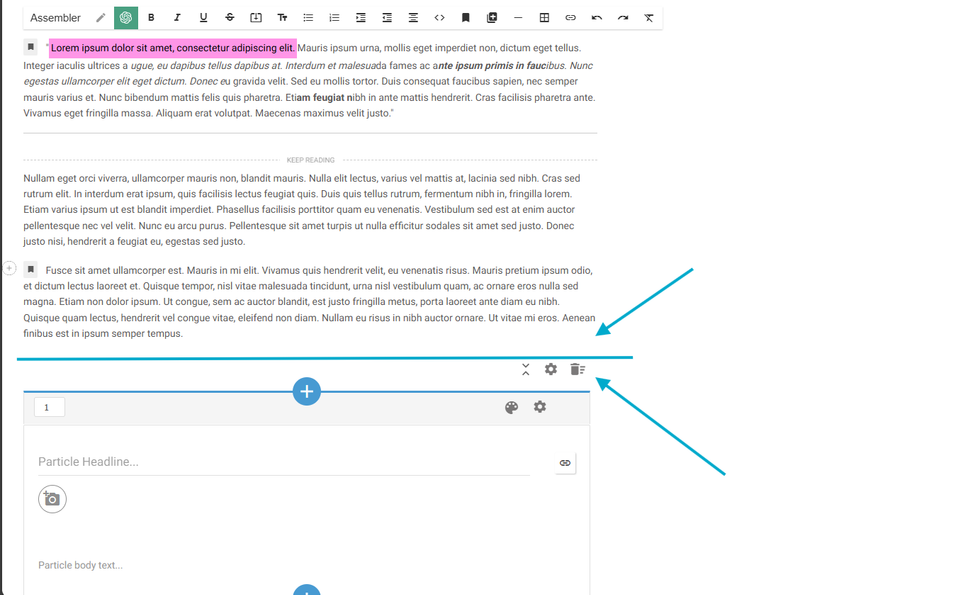This screenshot has height=595, width=980.
Task: Click the Particle Headline input field
Action: 283,462
